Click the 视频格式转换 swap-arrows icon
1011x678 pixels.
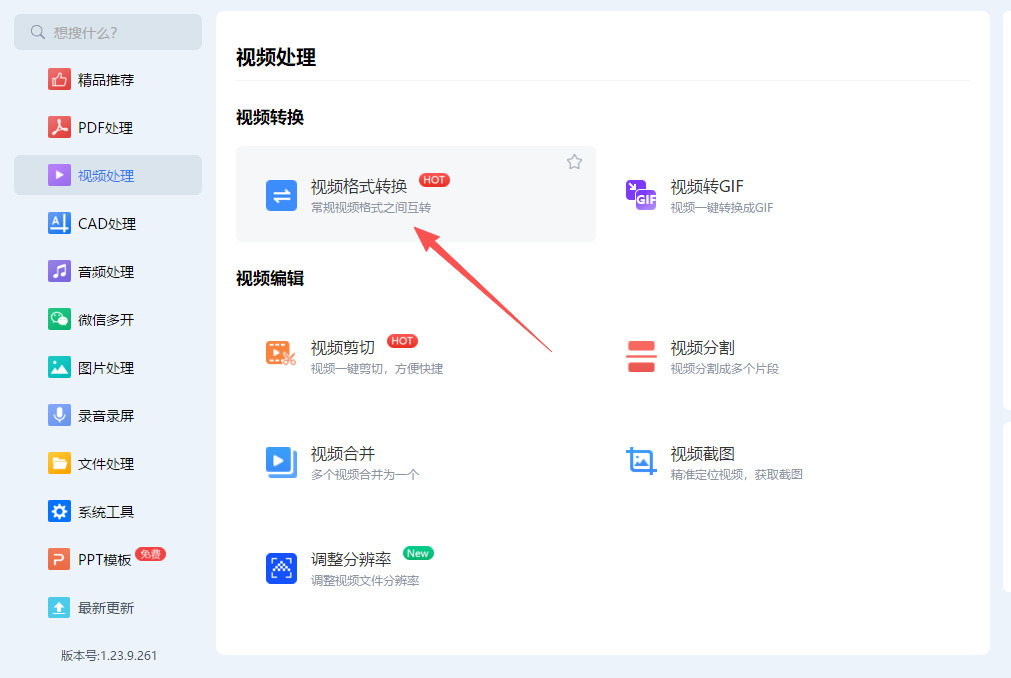(x=281, y=196)
